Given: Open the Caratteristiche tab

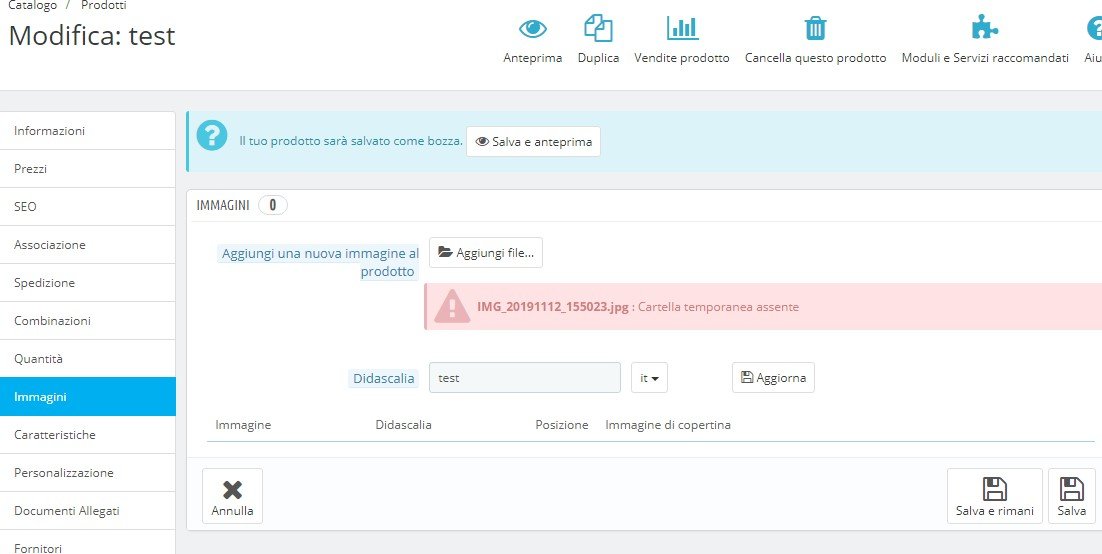Looking at the screenshot, I should point(87,434).
